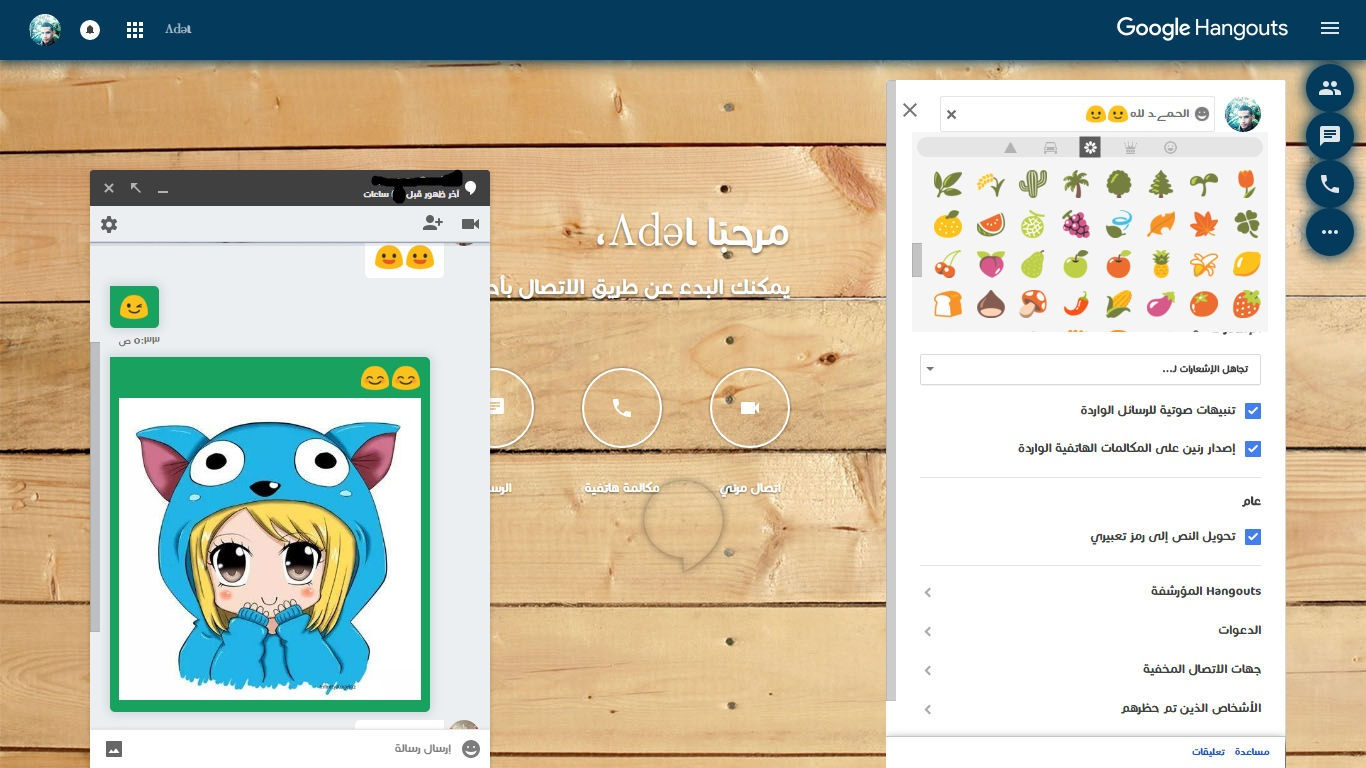Insert the palm tree emoji
The height and width of the screenshot is (768, 1366).
pos(1075,183)
